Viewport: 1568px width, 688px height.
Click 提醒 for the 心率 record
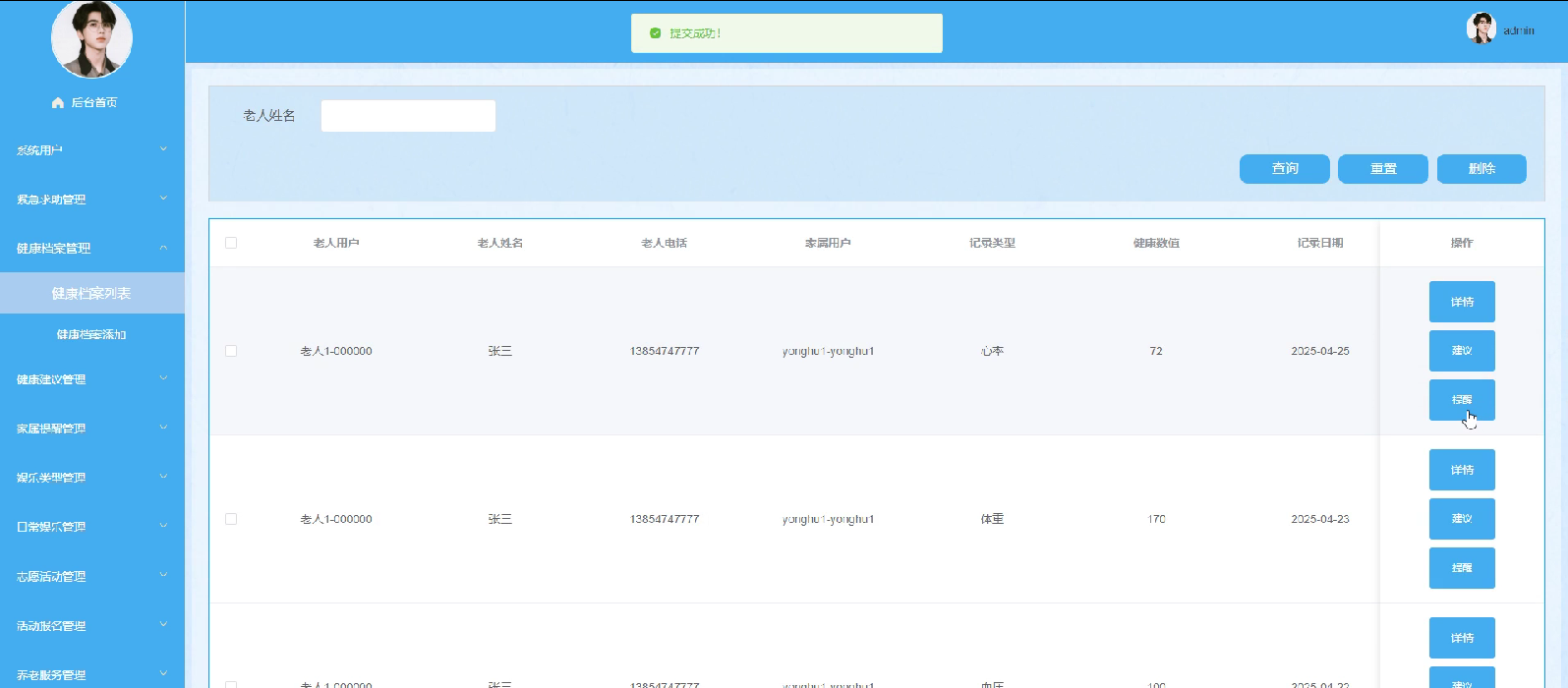click(1462, 400)
